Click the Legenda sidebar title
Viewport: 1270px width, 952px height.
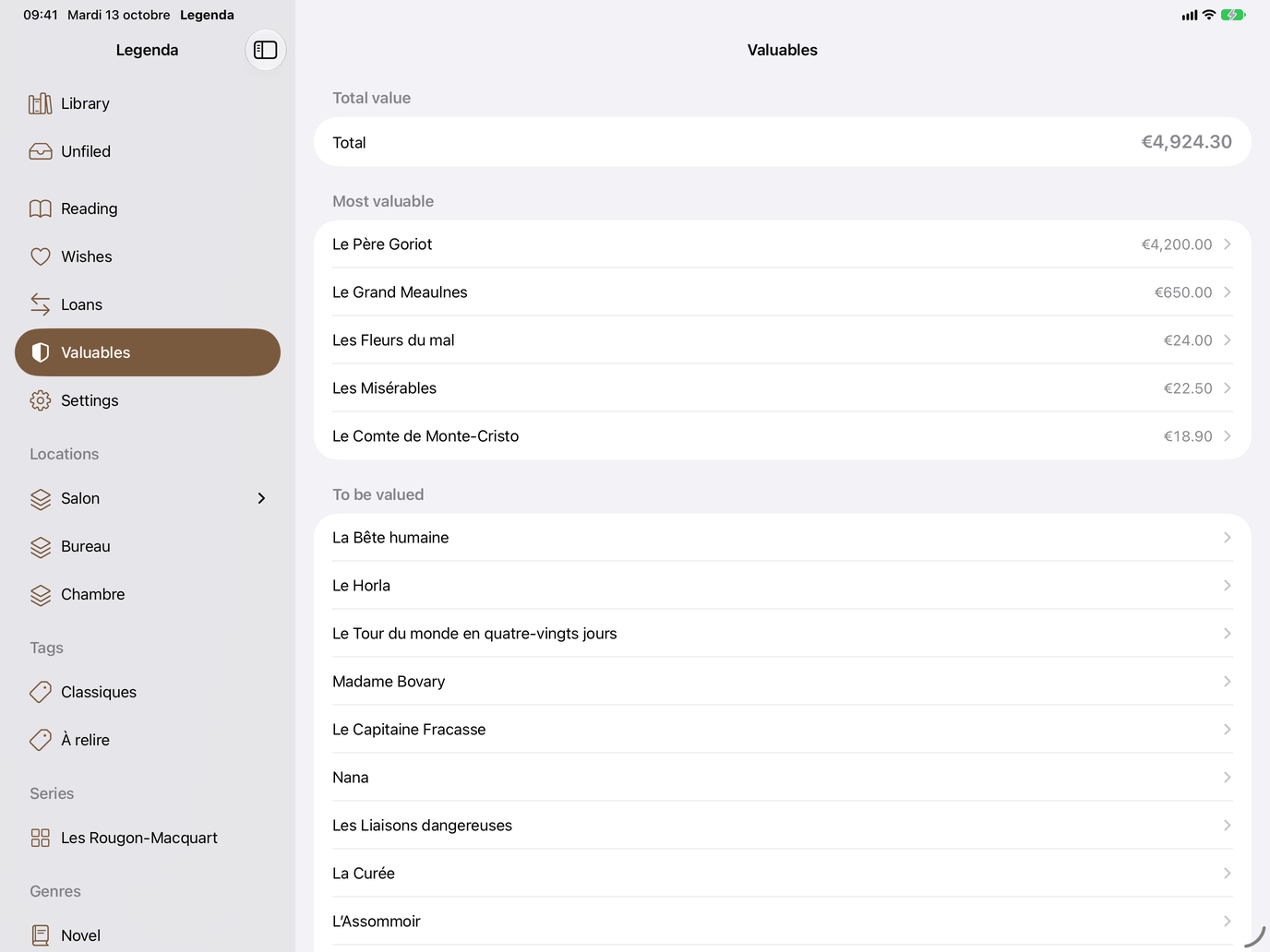point(148,50)
